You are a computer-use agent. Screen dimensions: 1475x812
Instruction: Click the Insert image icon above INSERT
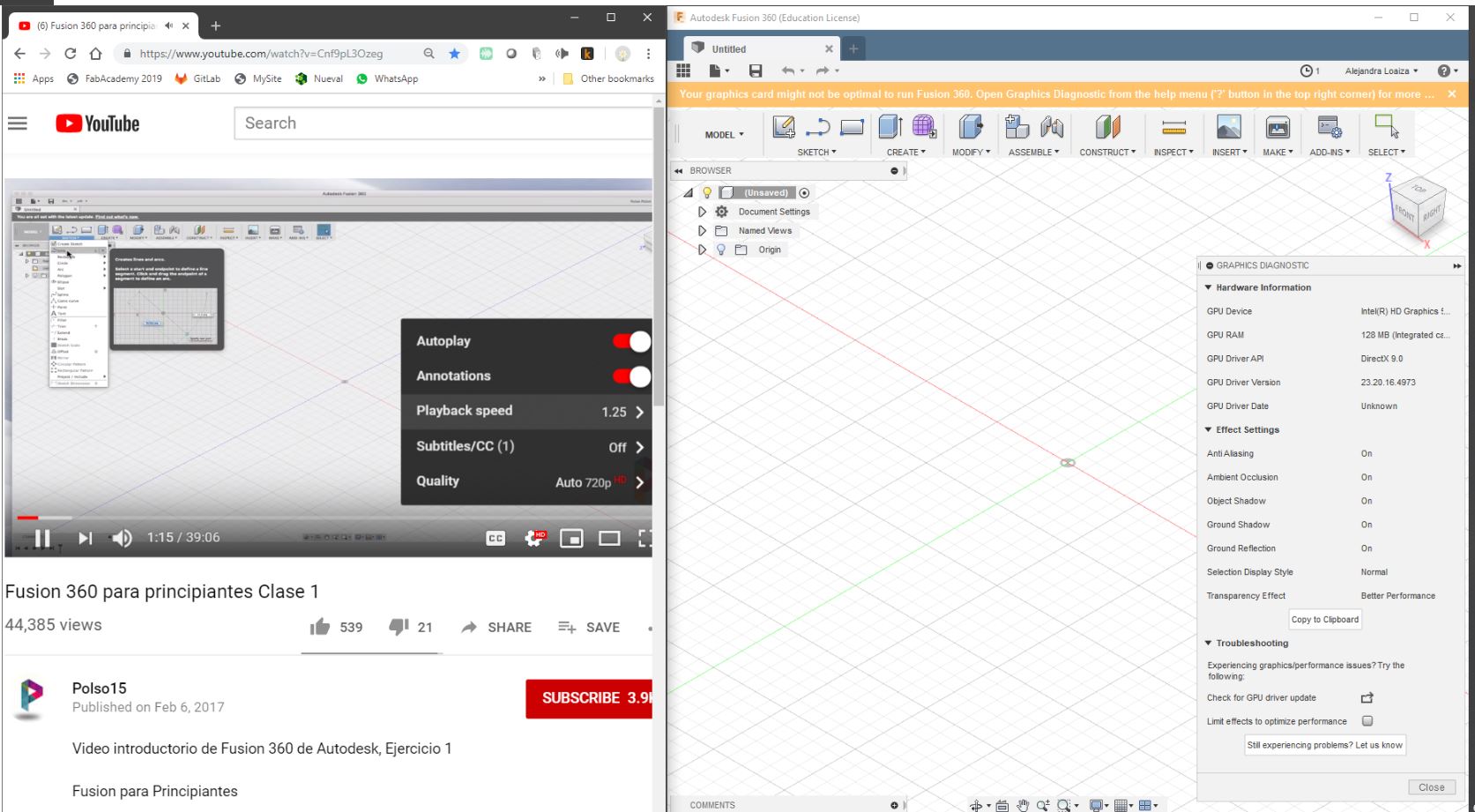(1229, 127)
